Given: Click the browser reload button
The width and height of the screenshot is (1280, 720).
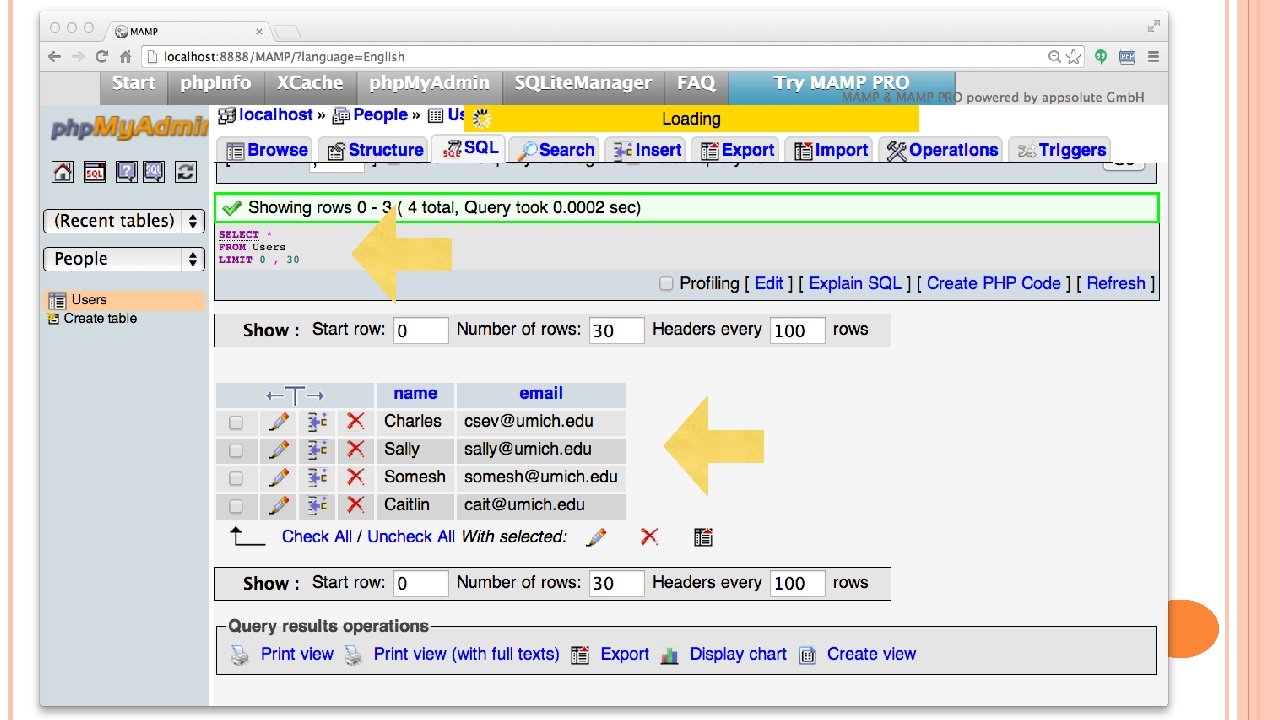Looking at the screenshot, I should (101, 57).
